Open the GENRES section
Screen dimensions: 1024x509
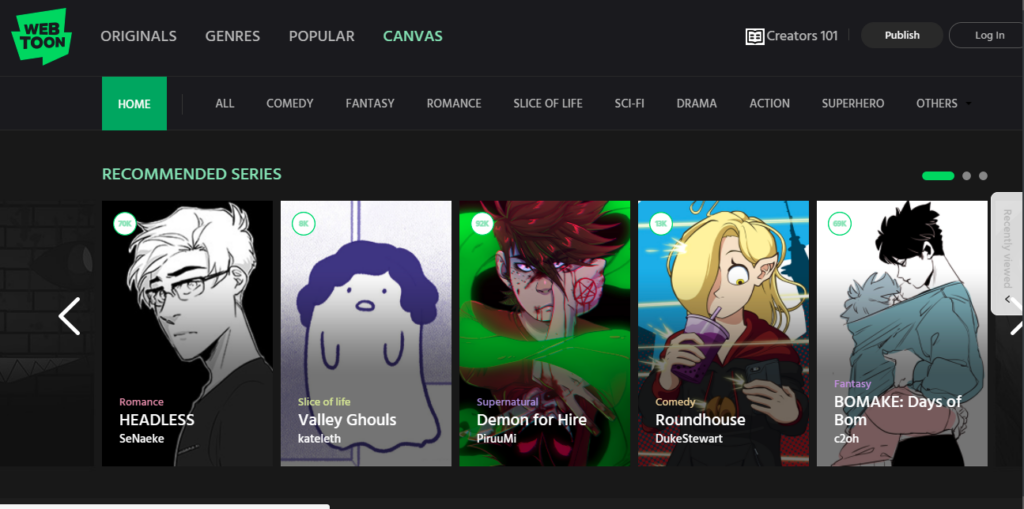point(232,36)
